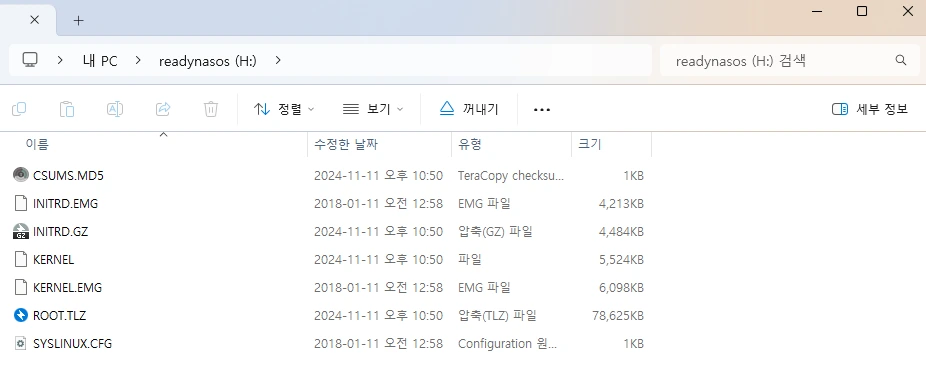Viewport: 926px width, 369px height.
Task: Click the Configuration type cell for SYSLINUX.CFG
Action: (507, 344)
